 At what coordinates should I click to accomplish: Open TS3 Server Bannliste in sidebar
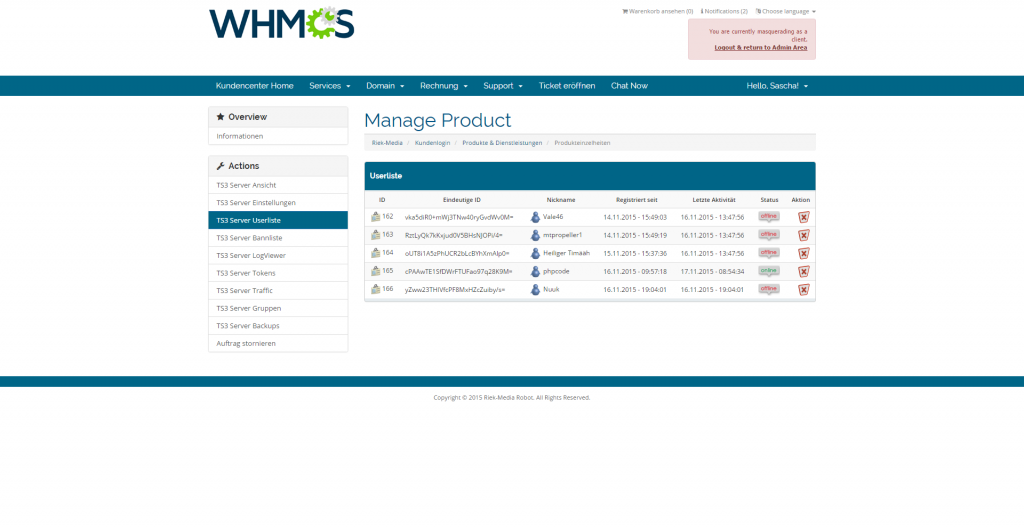[x=249, y=238]
